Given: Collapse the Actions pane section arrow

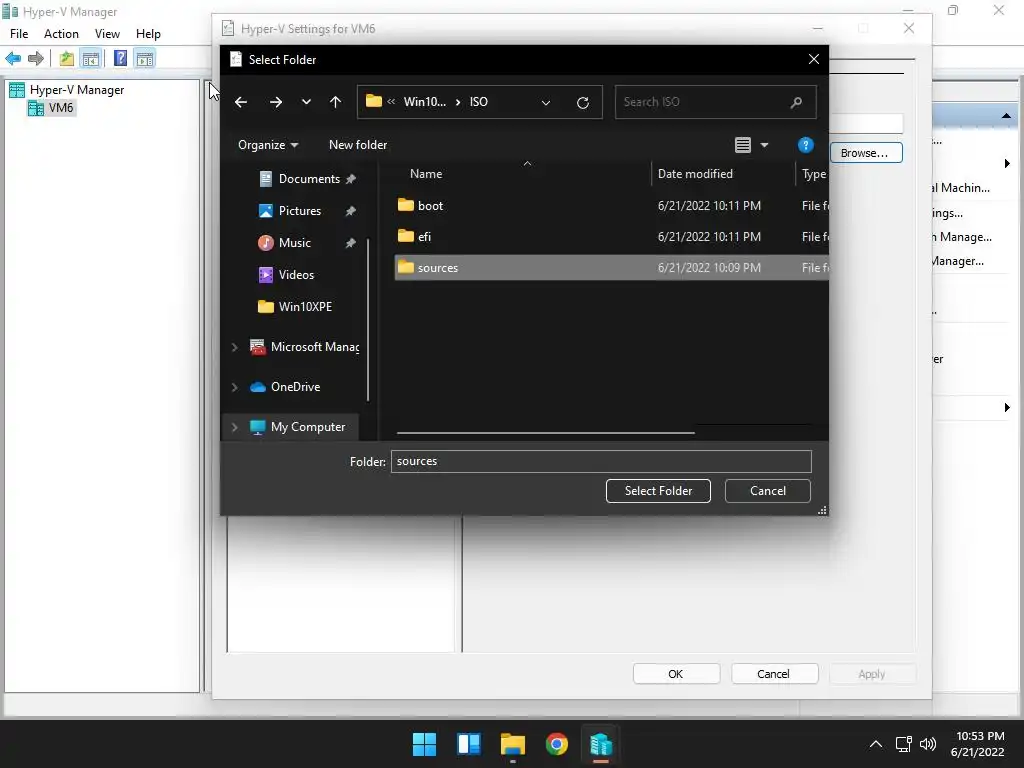Looking at the screenshot, I should pyautogui.click(x=1006, y=116).
